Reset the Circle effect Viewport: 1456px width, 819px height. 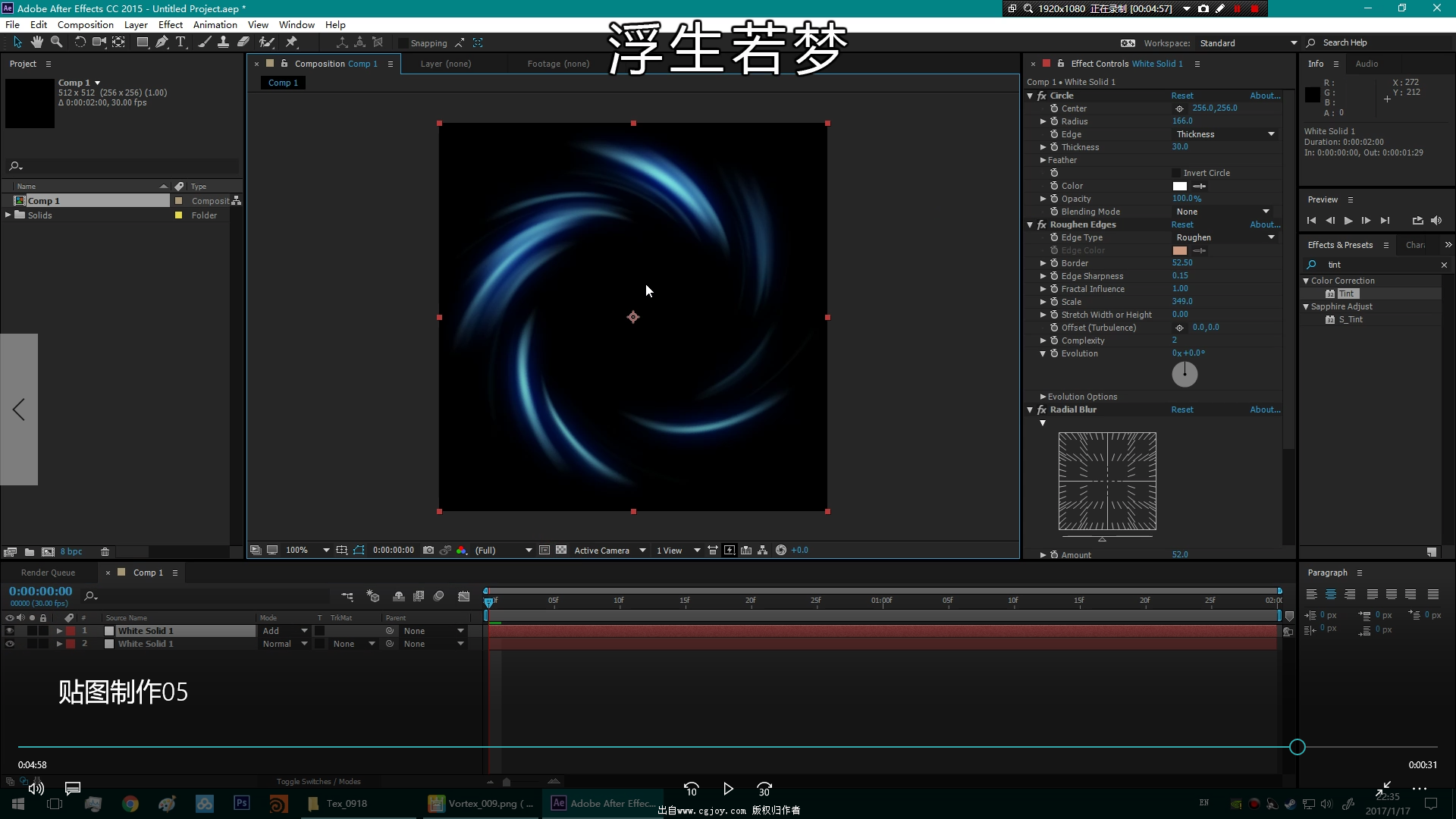(x=1182, y=96)
